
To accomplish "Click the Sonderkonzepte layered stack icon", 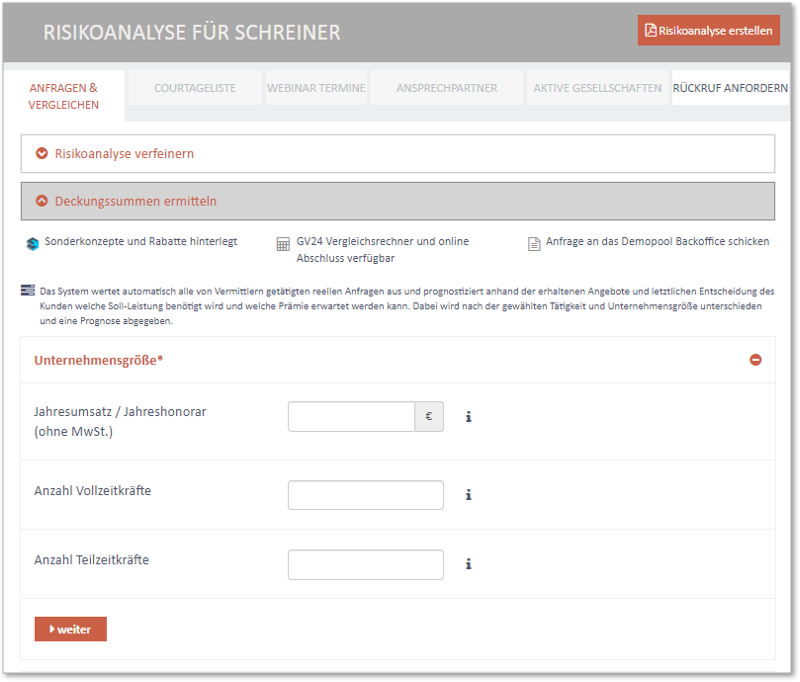I will pyautogui.click(x=32, y=244).
